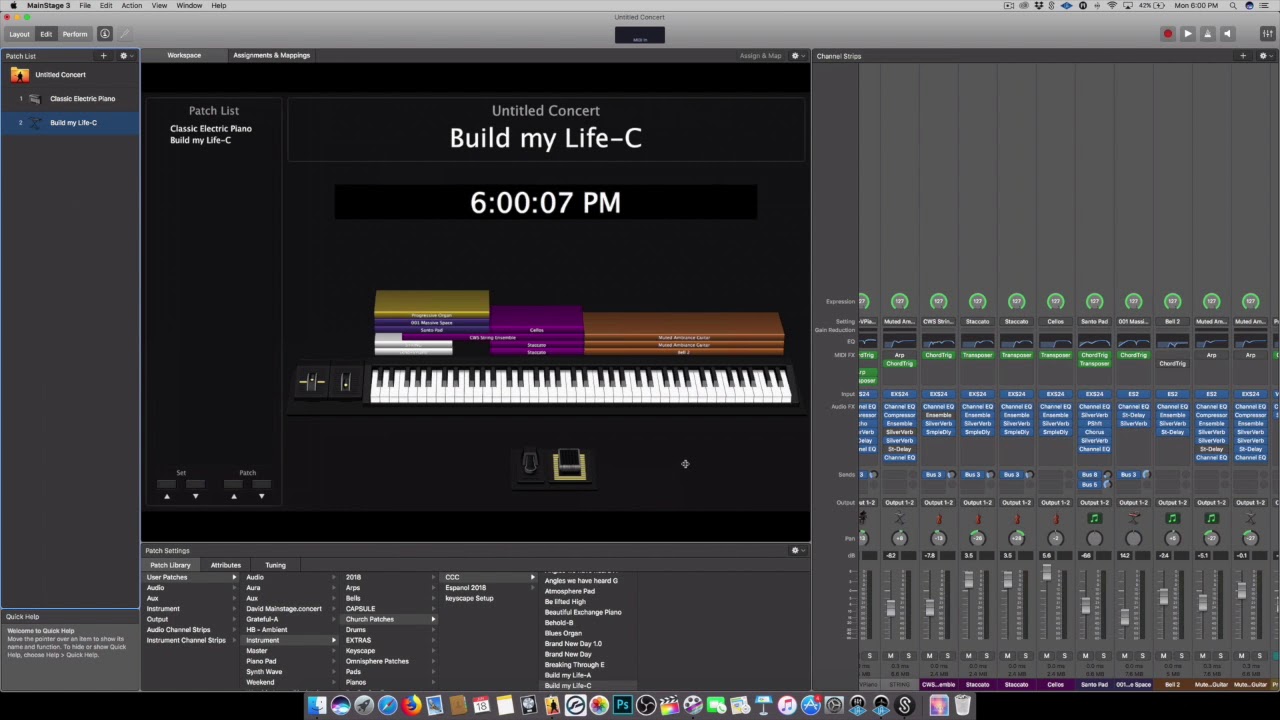Click the pitch bend wheel beside the keyboard
Viewport: 1280px width, 720px height.
click(312, 382)
